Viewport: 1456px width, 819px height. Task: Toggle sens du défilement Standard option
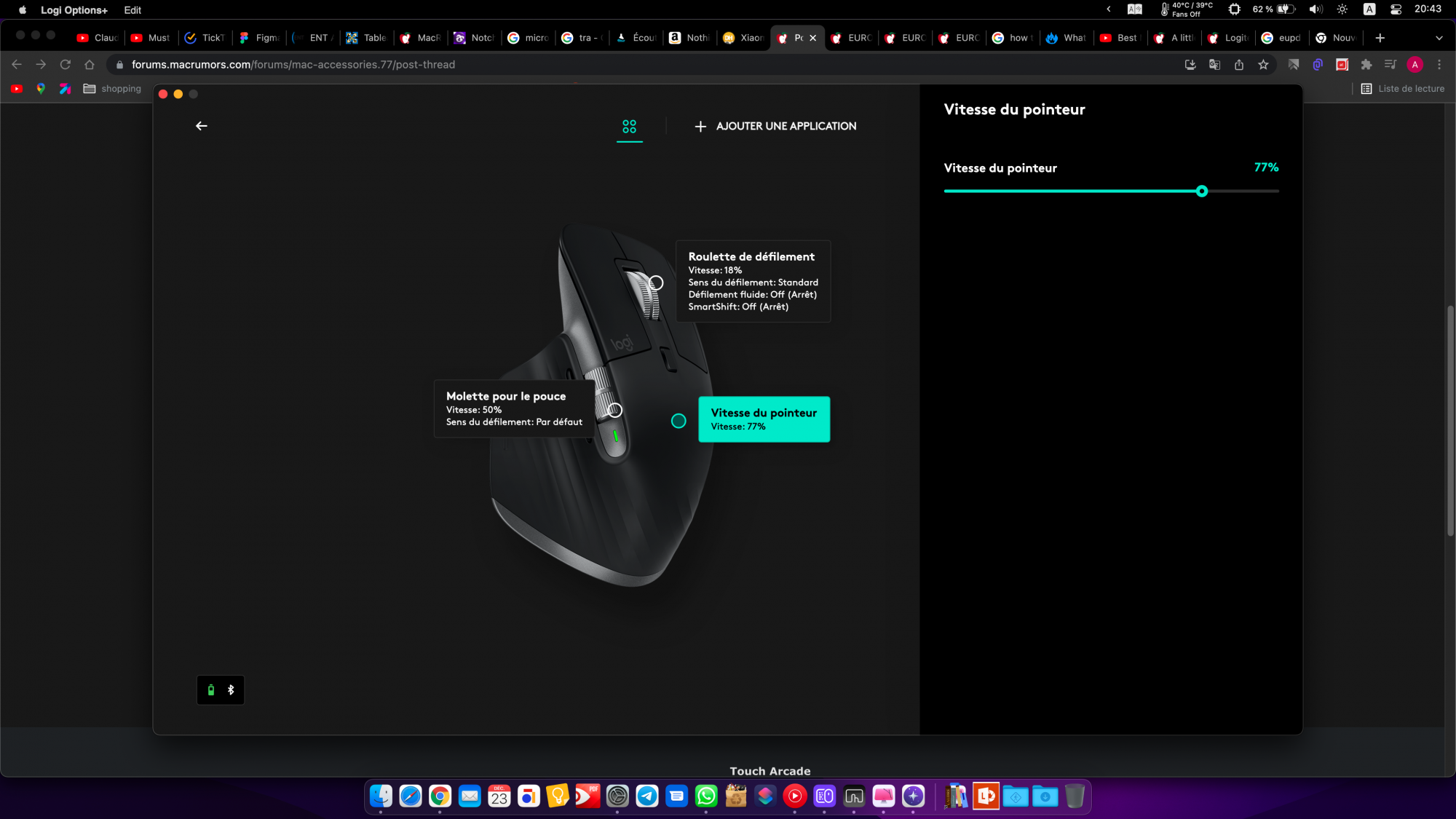753,282
